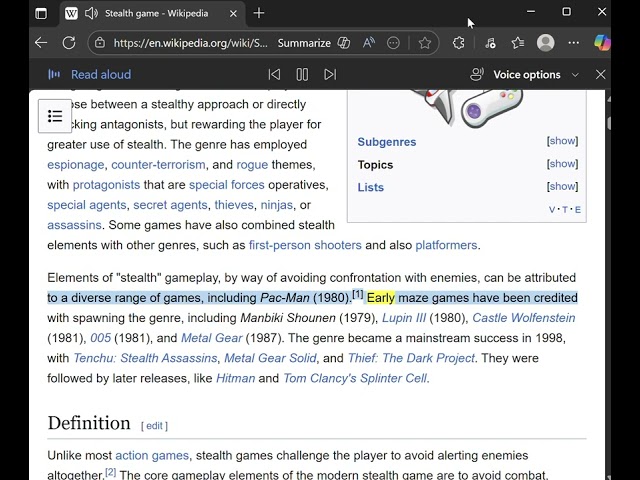Open the Lupin III link
This screenshot has height=480, width=640.
pos(404,318)
